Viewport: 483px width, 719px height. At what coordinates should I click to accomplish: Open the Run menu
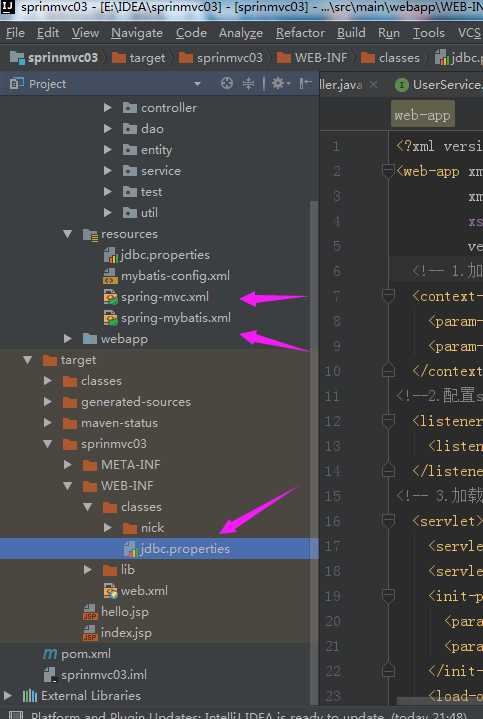(389, 33)
